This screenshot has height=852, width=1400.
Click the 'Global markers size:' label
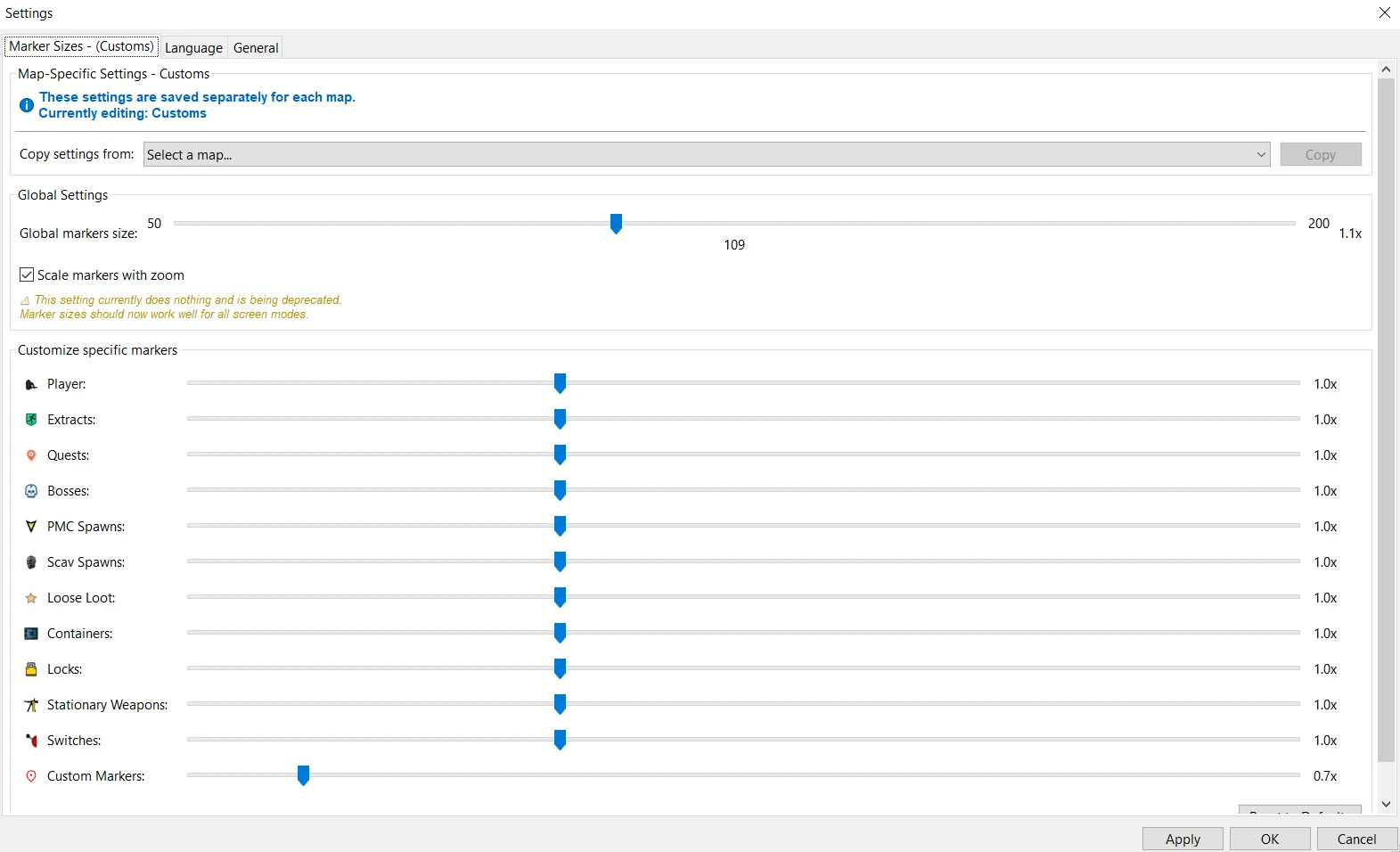coord(78,233)
